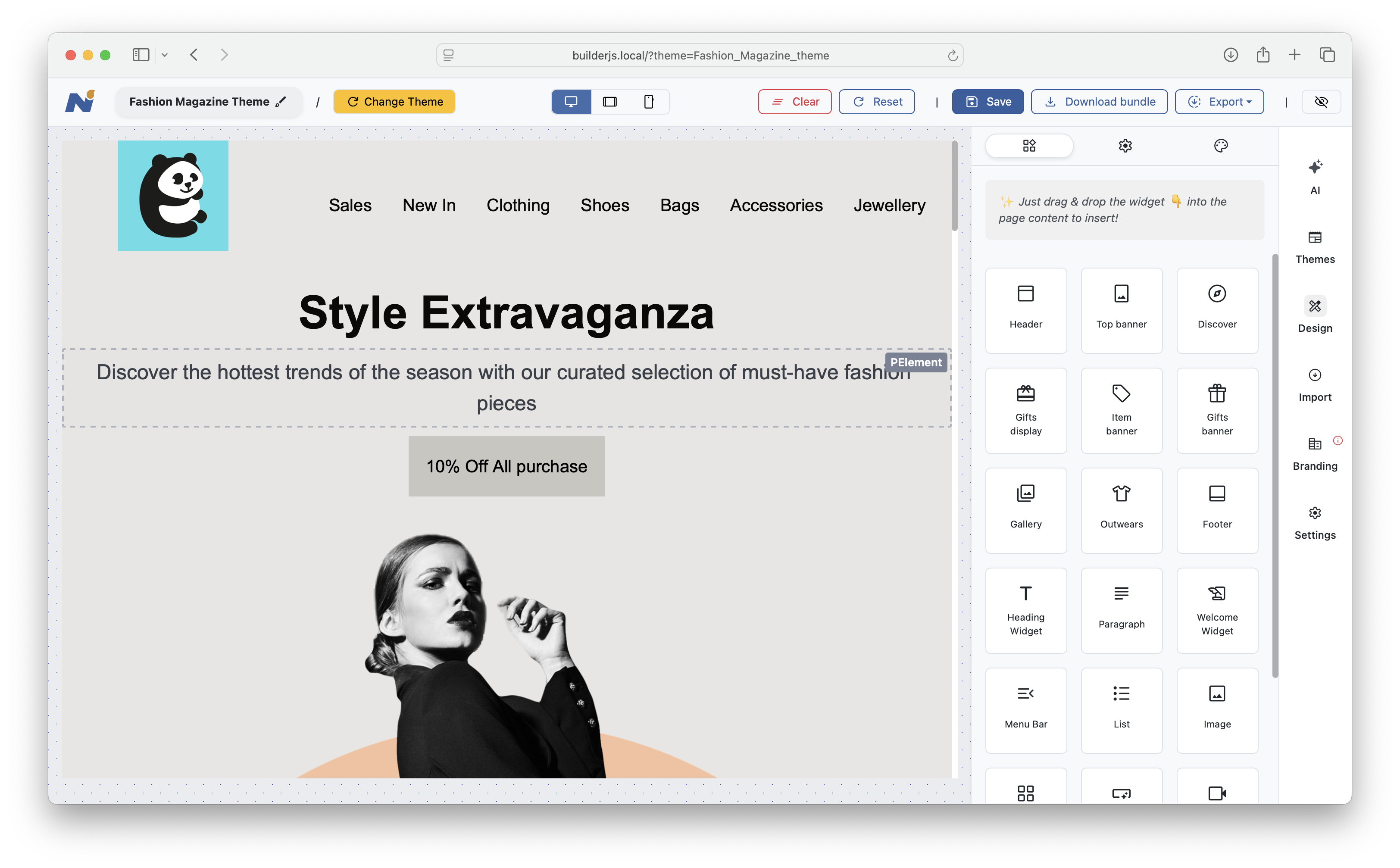Pick the Outwears widget
Viewport: 1400px width, 868px height.
click(1121, 510)
